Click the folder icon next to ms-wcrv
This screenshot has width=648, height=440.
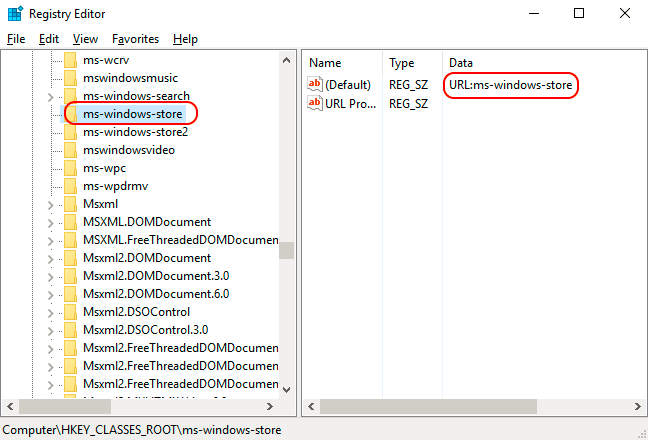coord(70,60)
